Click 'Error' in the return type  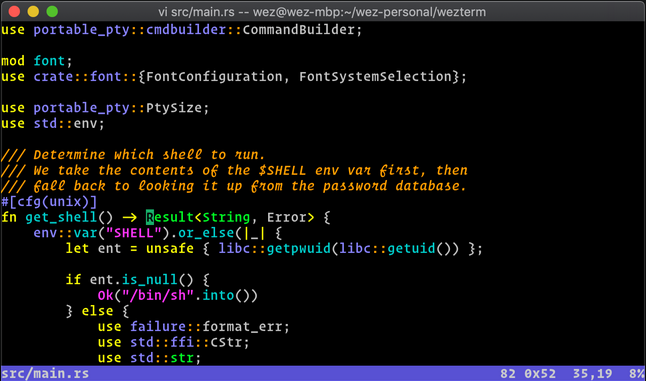point(287,217)
